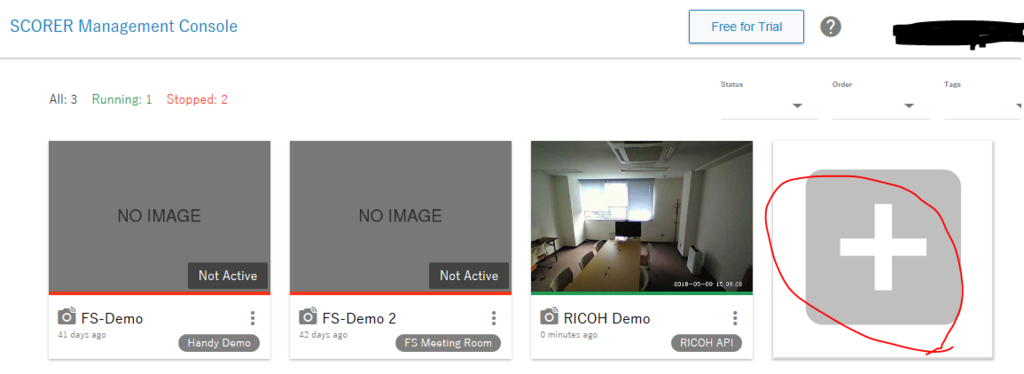Click the Handy Demo tag
The image size is (1024, 374).
[x=219, y=343]
